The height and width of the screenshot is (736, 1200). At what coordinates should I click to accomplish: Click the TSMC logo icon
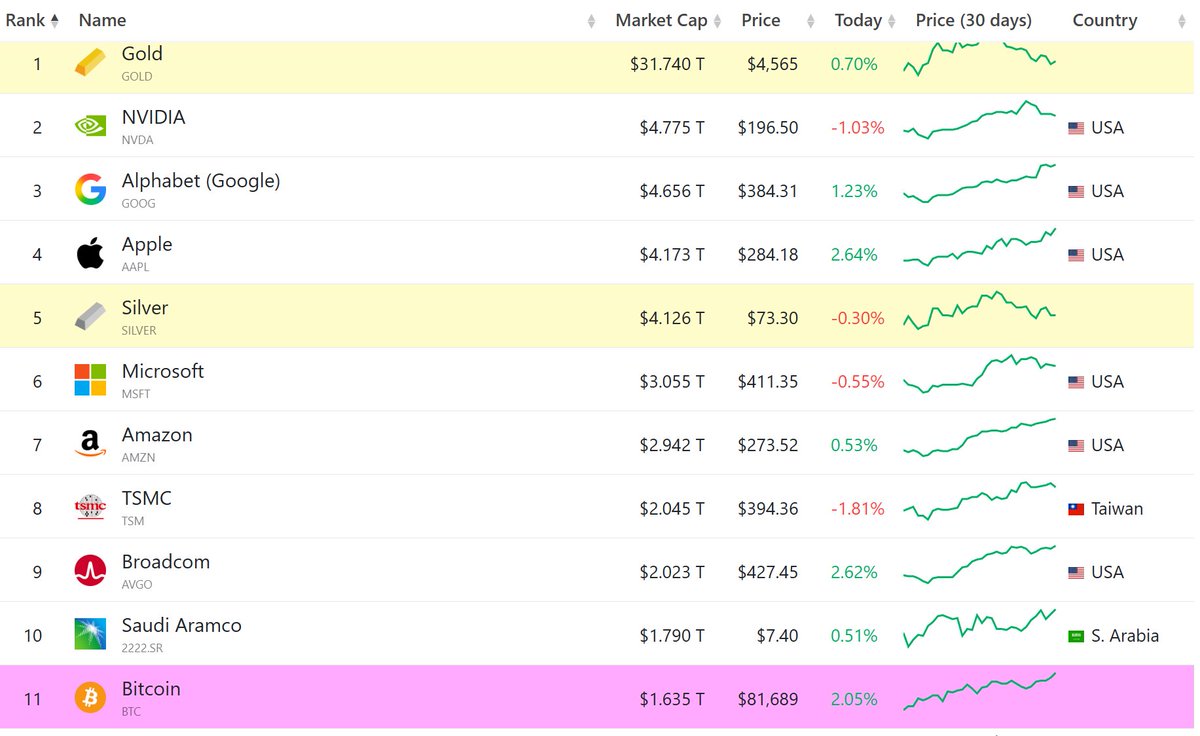tap(90, 508)
